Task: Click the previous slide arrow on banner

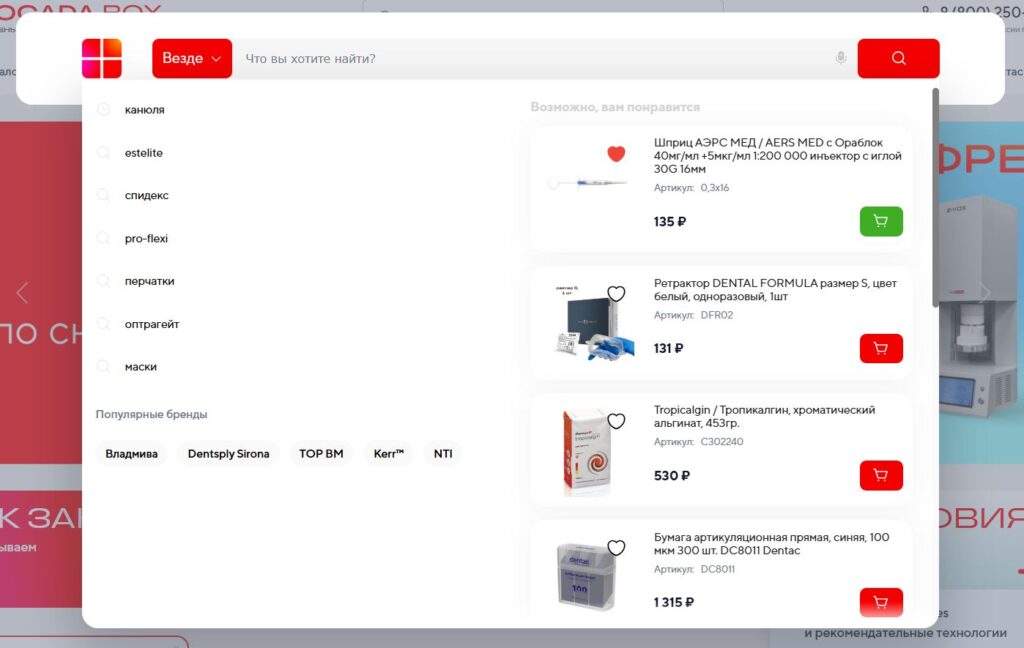Action: pyautogui.click(x=22, y=293)
